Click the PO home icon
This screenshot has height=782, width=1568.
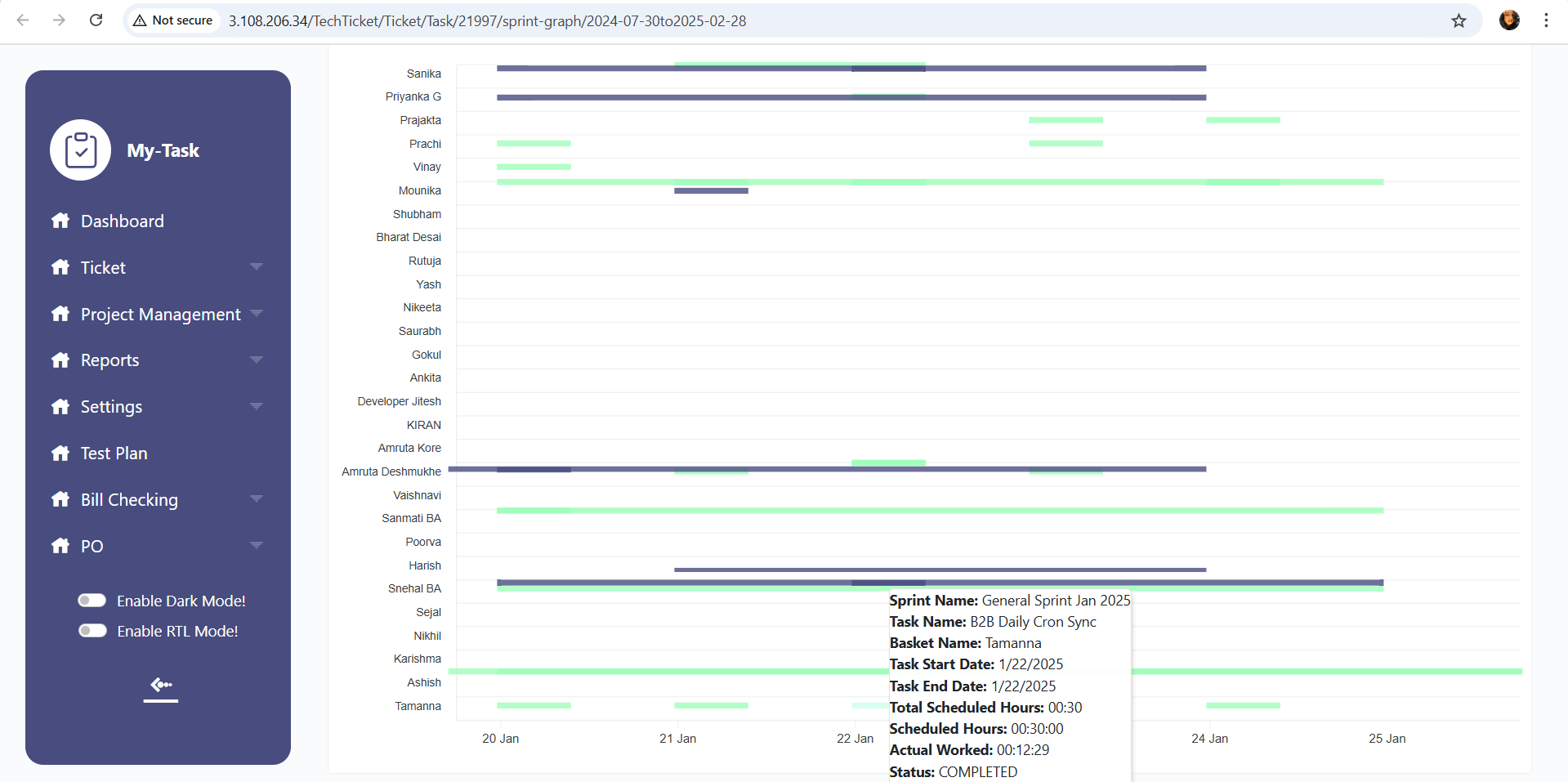tap(60, 546)
